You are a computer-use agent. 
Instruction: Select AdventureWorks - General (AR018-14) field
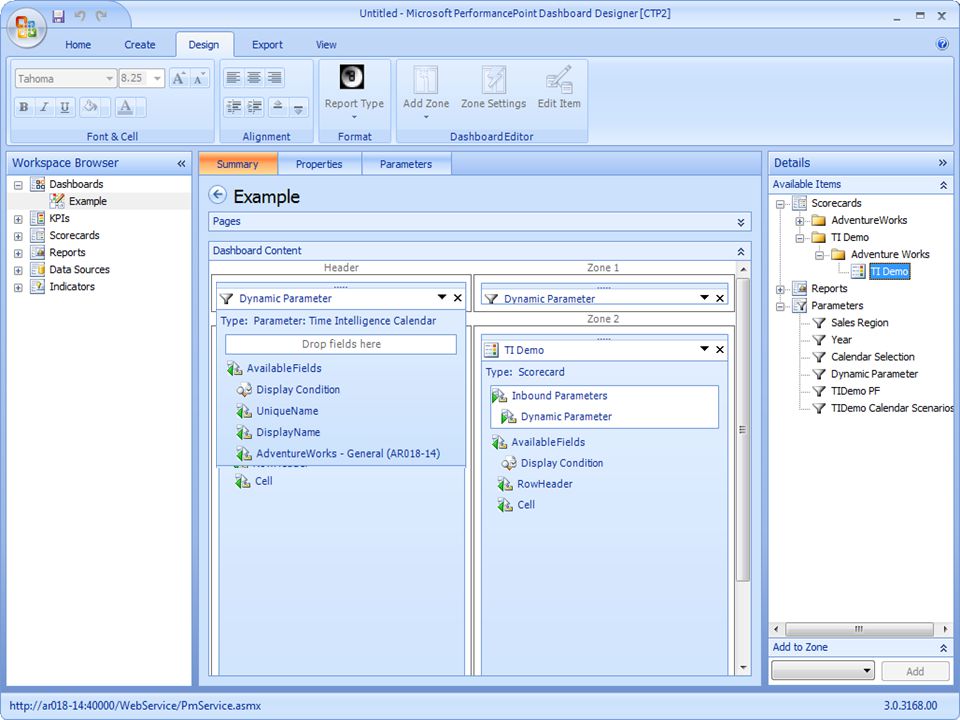pyautogui.click(x=348, y=454)
